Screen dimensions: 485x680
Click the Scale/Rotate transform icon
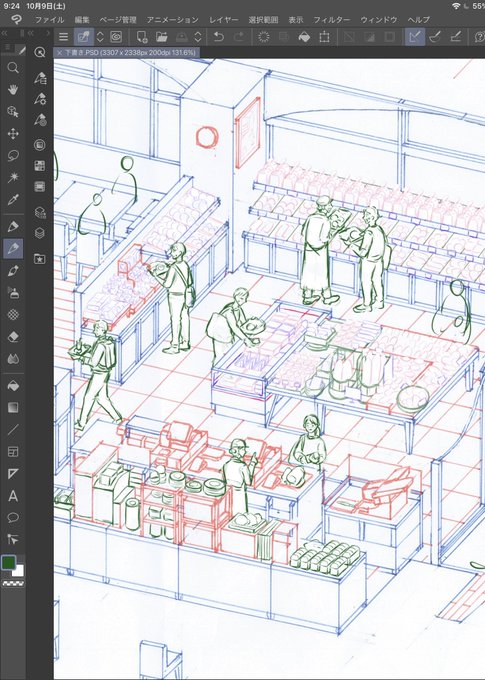pos(324,37)
